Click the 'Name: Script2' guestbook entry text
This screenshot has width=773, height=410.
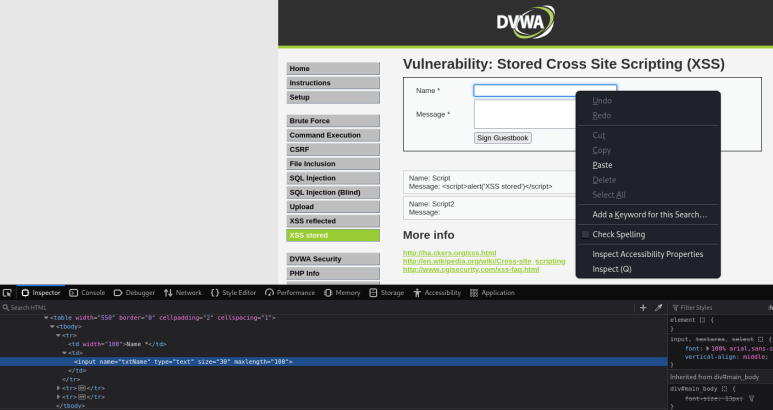coord(431,204)
